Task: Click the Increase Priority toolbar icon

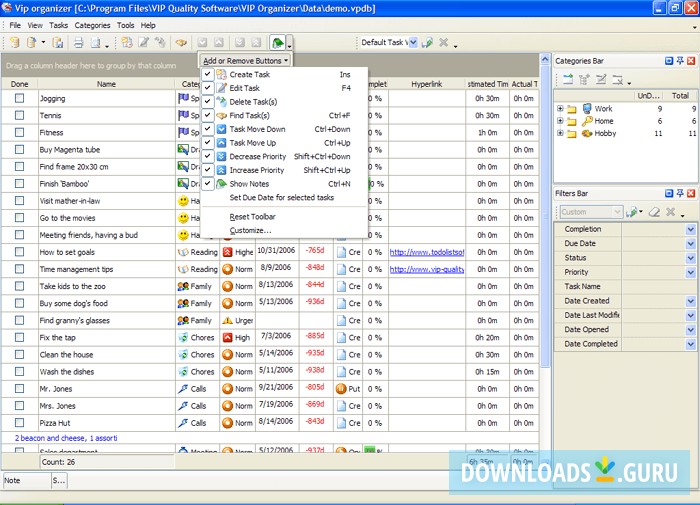Action: click(x=256, y=43)
